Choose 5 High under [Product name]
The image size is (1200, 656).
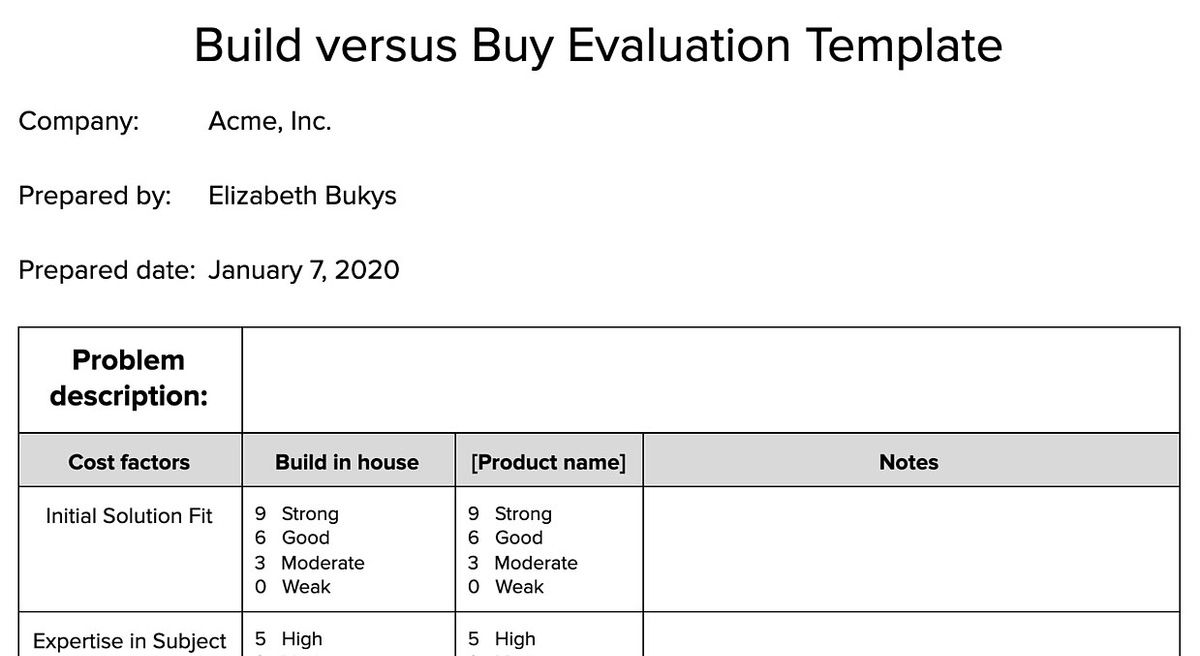pyautogui.click(x=502, y=639)
